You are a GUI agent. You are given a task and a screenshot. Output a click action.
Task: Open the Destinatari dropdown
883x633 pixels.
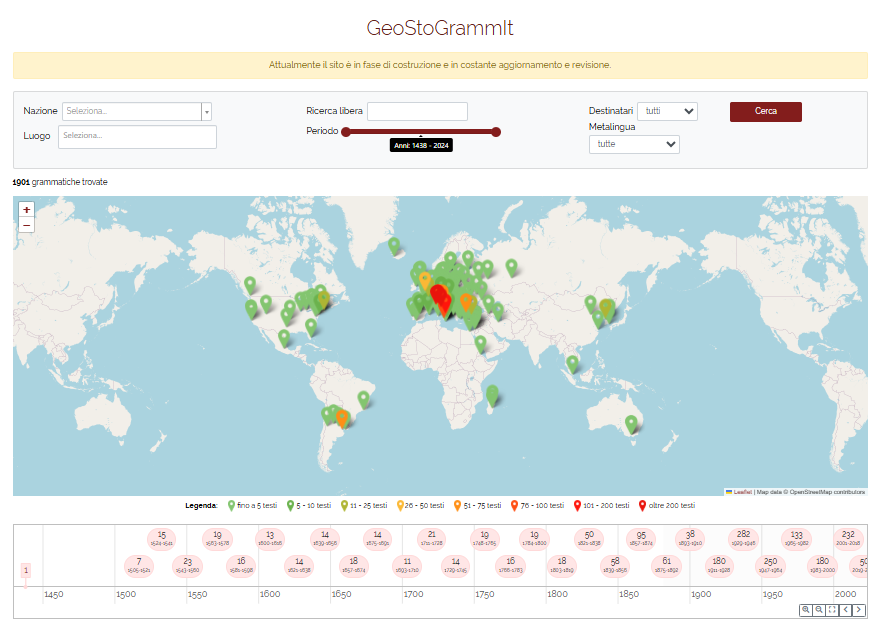(667, 112)
